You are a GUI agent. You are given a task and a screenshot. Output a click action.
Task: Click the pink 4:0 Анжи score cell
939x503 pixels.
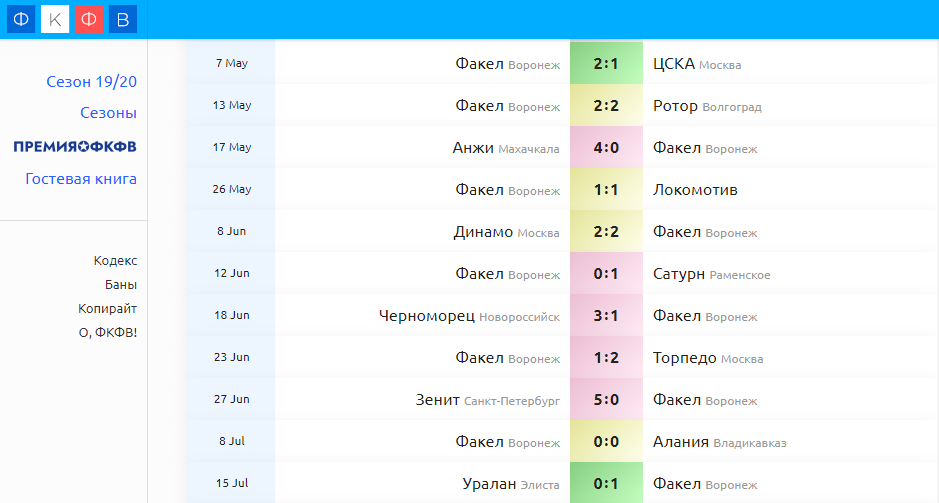pyautogui.click(x=605, y=148)
